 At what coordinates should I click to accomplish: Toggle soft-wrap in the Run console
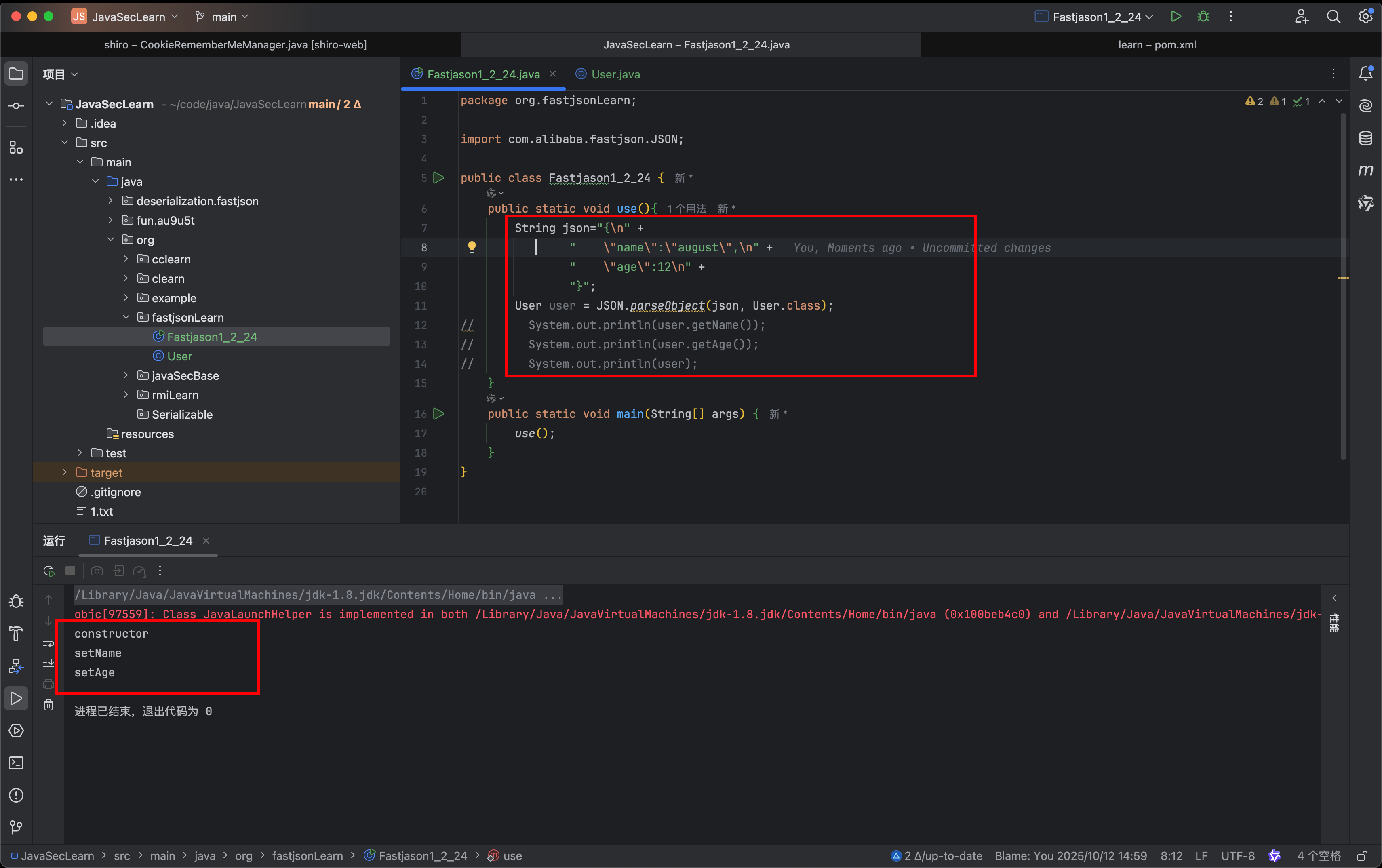(x=49, y=643)
